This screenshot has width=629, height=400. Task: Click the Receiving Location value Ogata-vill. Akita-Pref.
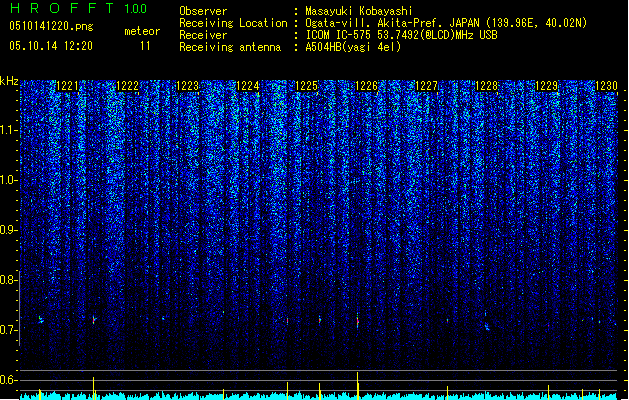point(374,23)
